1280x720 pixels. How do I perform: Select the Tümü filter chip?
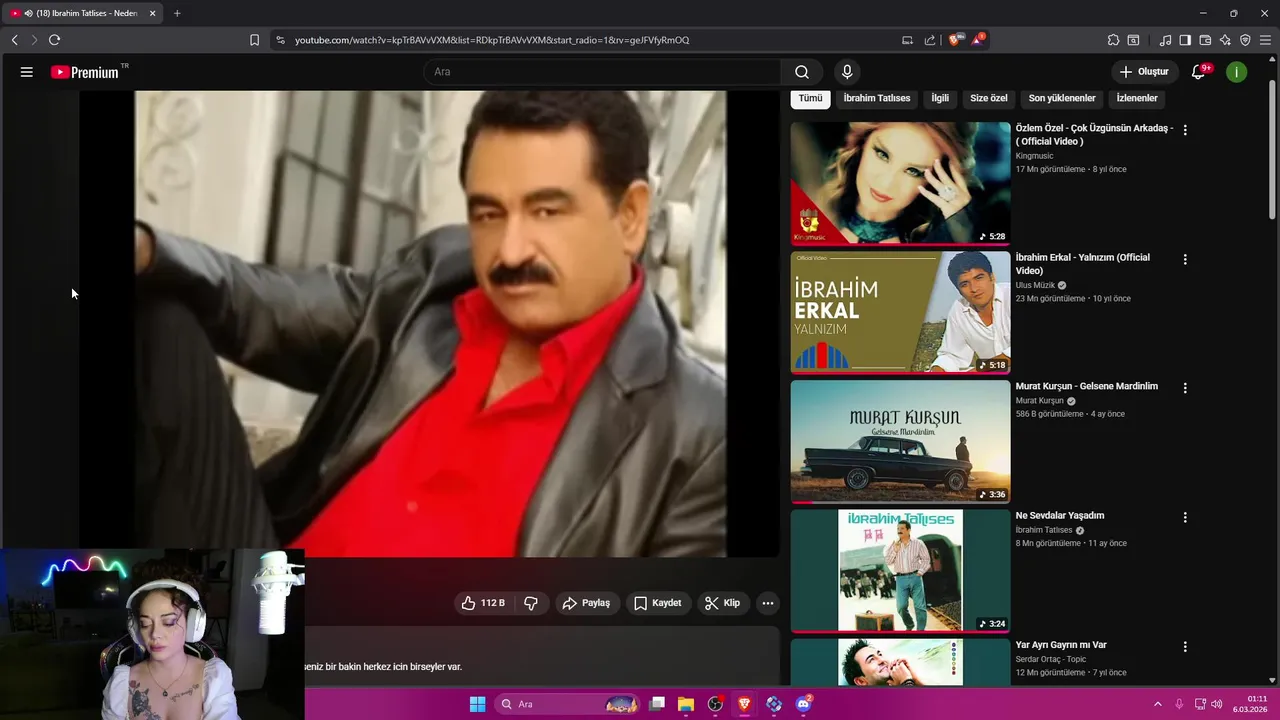point(810,98)
